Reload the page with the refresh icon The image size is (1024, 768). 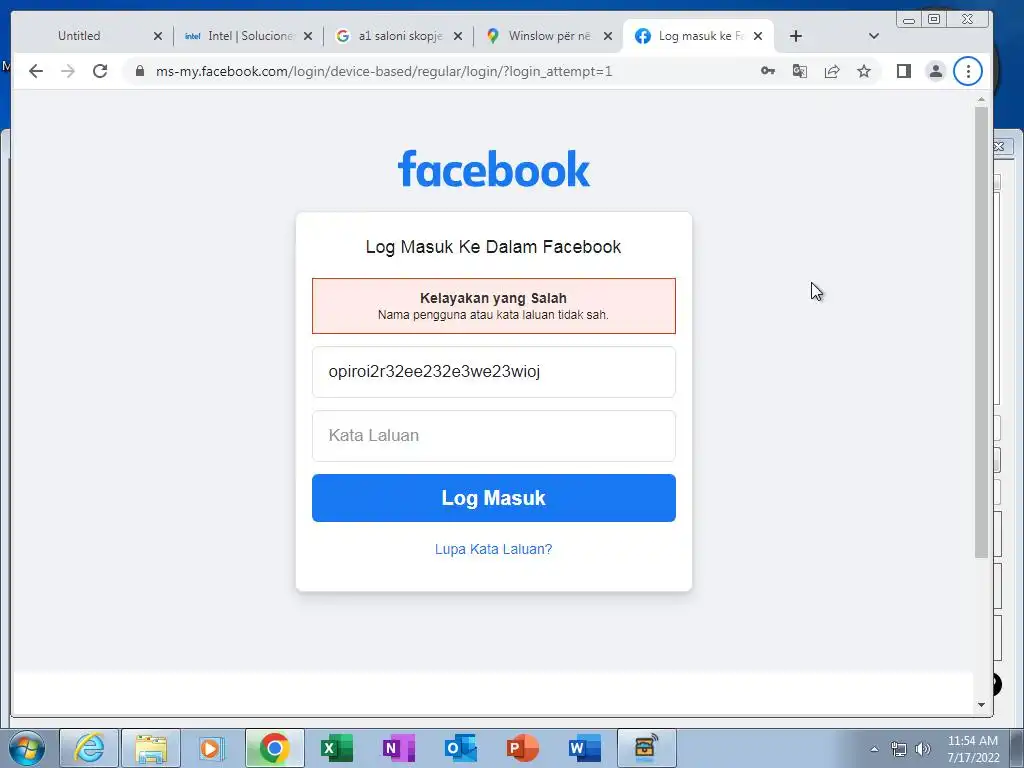(x=100, y=71)
